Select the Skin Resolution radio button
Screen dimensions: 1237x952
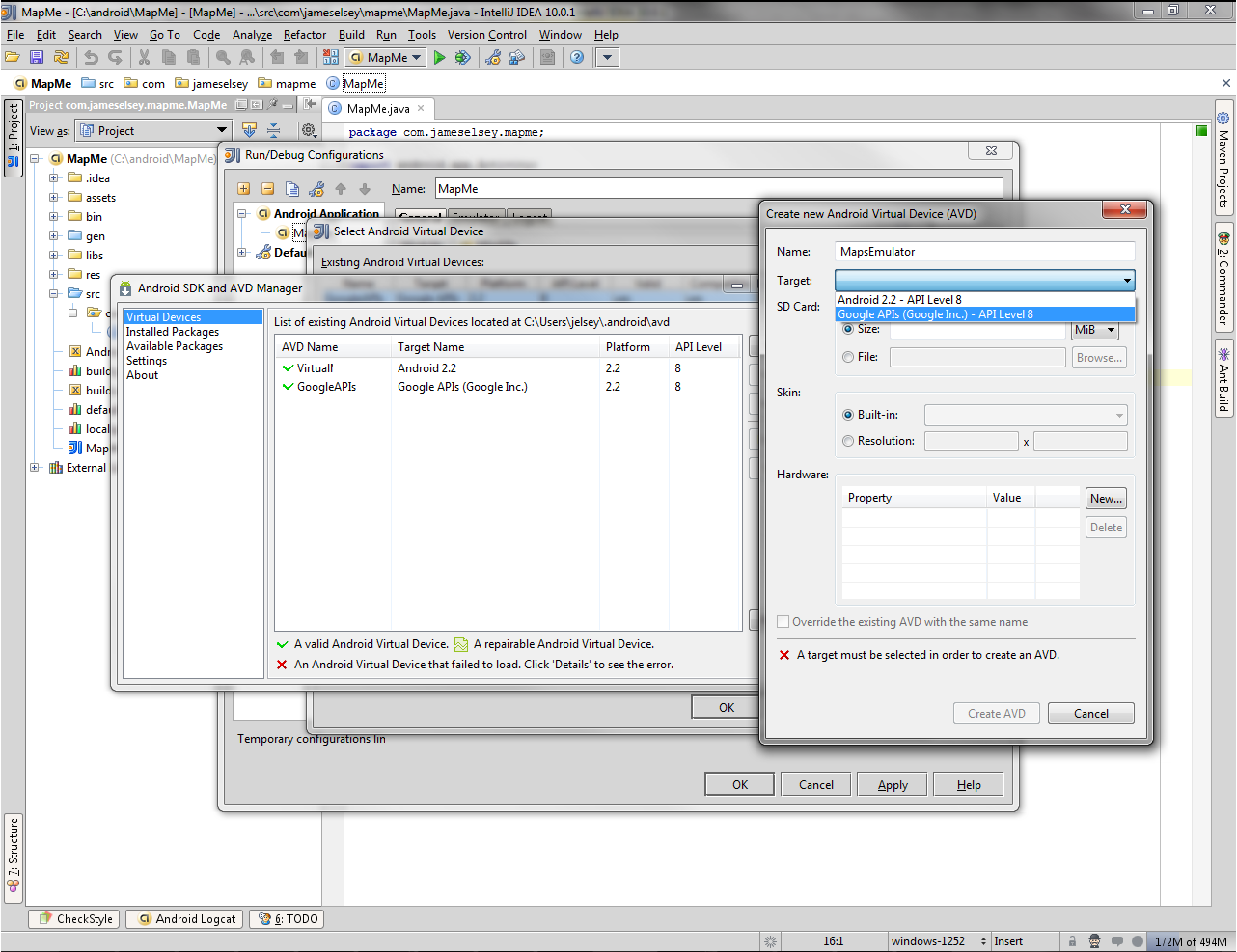[848, 441]
